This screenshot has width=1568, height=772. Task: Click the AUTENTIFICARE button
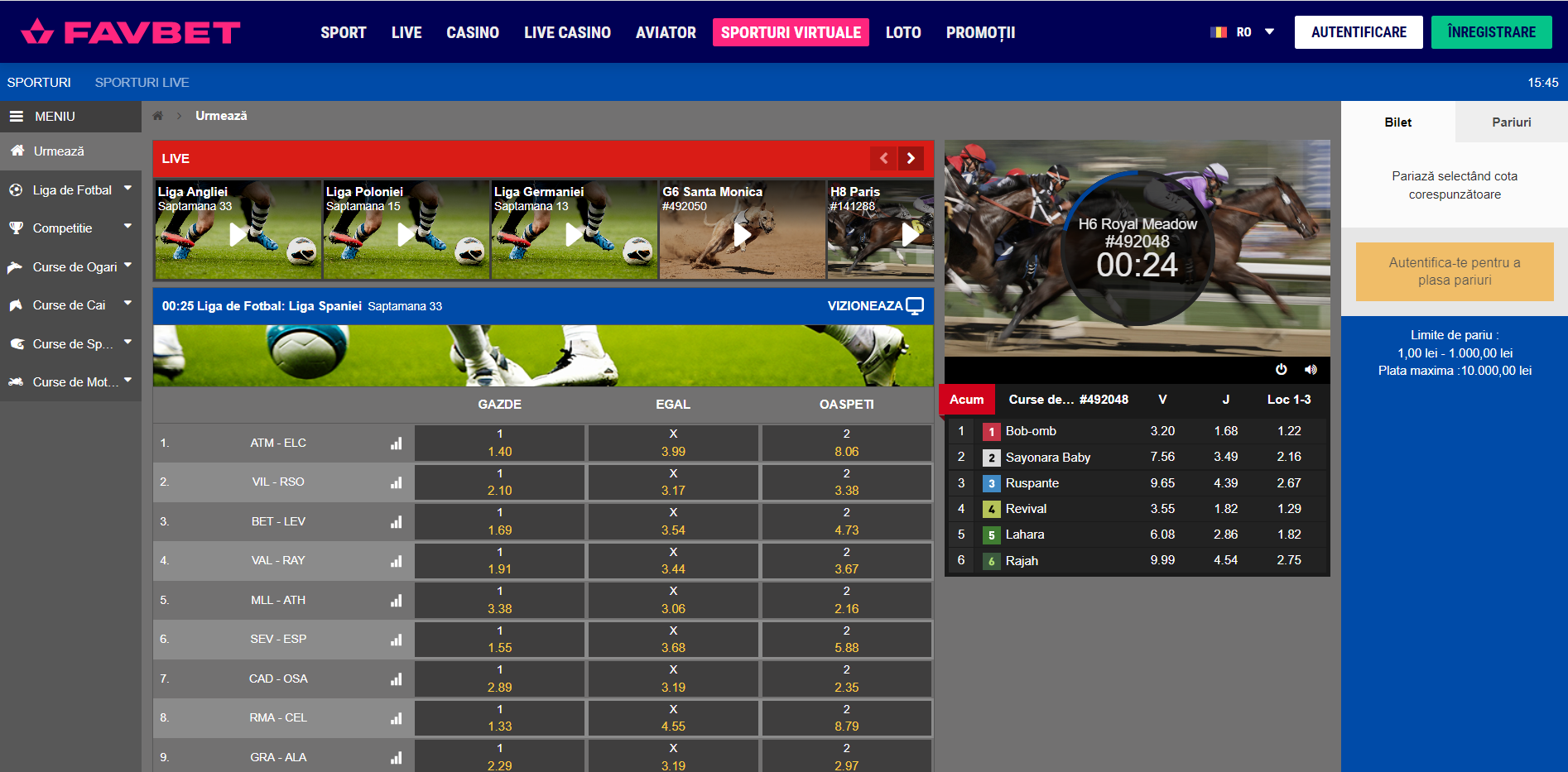click(x=1359, y=32)
